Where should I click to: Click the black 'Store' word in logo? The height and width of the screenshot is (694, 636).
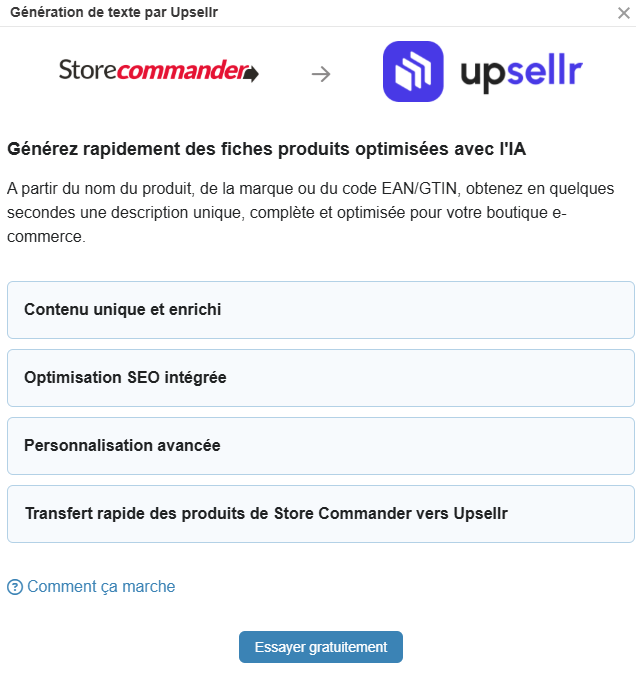coord(87,71)
